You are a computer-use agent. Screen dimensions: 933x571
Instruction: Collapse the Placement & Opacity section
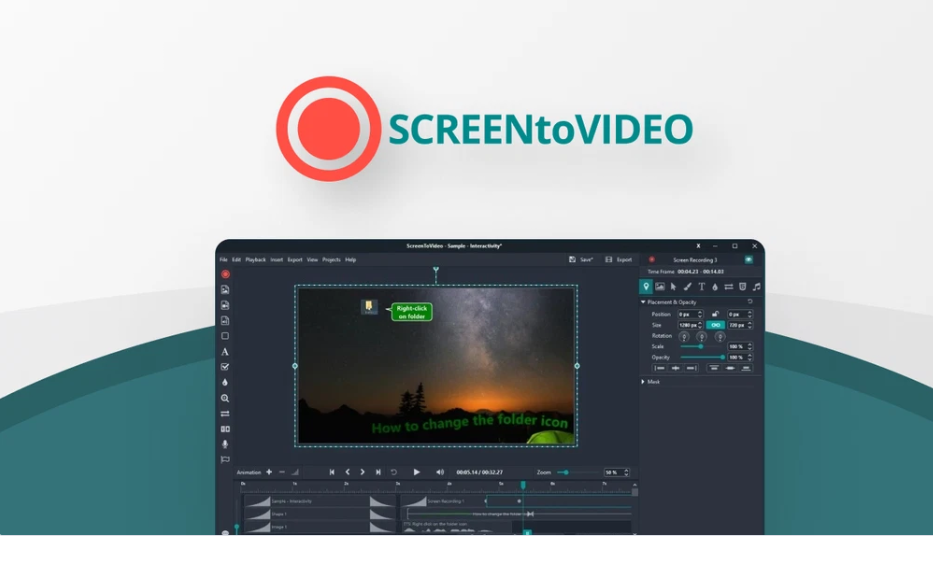pos(643,302)
